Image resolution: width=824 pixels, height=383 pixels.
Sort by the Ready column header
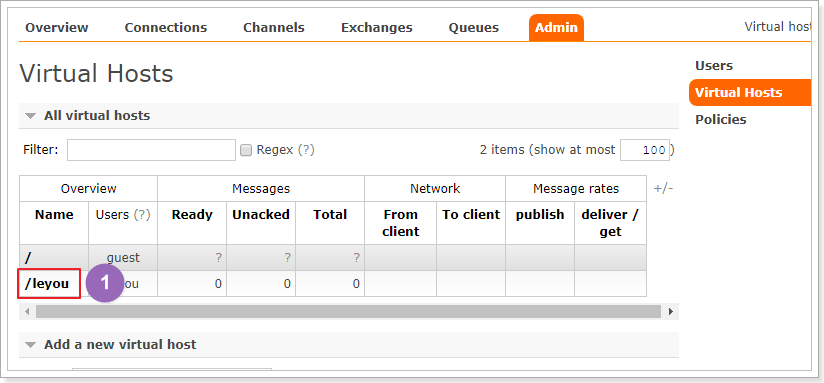(x=192, y=214)
